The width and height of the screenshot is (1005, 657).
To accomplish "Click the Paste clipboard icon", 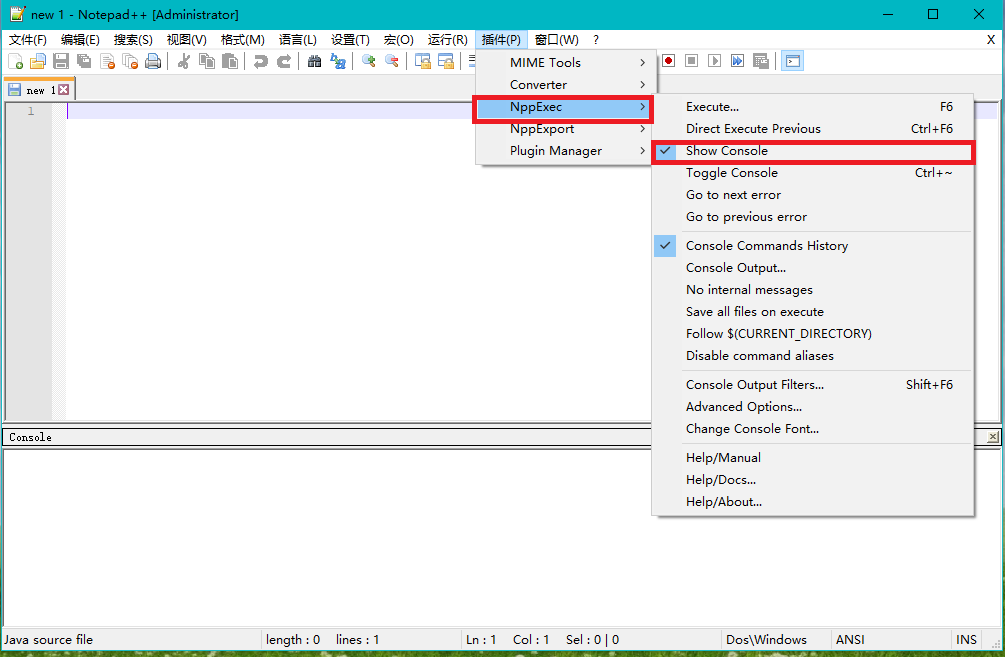I will (230, 62).
